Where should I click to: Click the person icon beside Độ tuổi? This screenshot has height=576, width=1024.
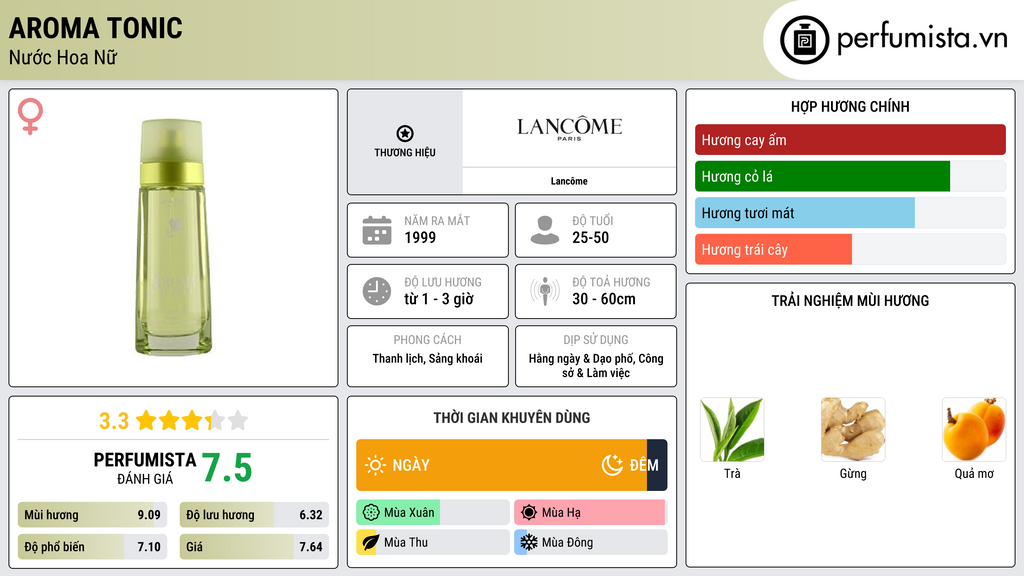(x=545, y=230)
